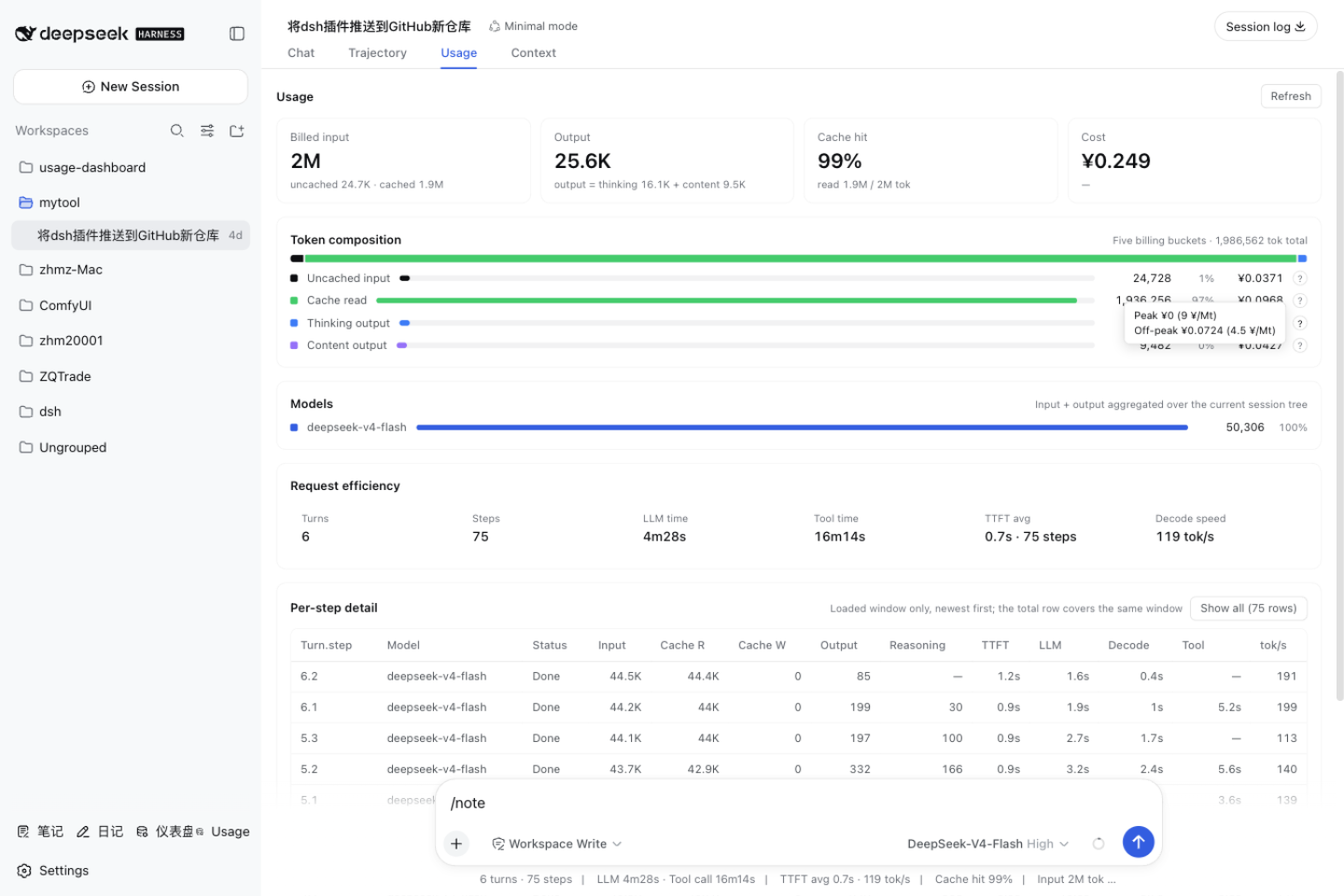The width and height of the screenshot is (1344, 896).
Task: Send the message with the blue arrow
Action: coord(1138,843)
